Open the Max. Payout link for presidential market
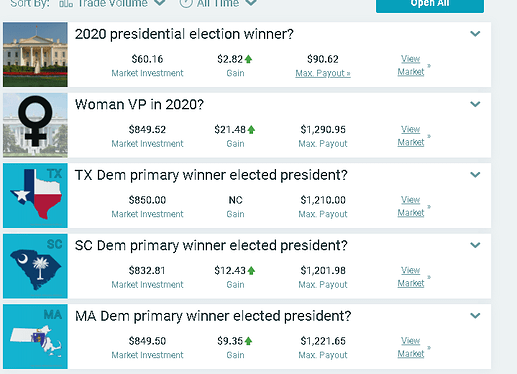 323,73
